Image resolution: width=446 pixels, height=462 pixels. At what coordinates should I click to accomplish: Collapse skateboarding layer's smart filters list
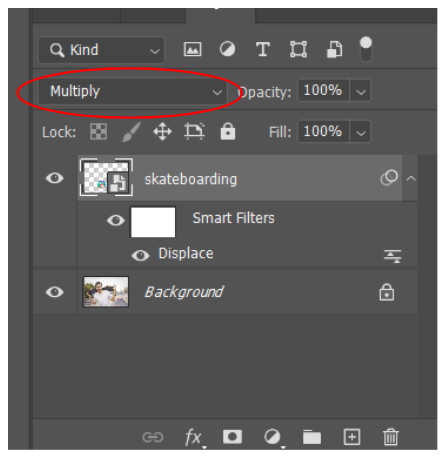click(411, 179)
